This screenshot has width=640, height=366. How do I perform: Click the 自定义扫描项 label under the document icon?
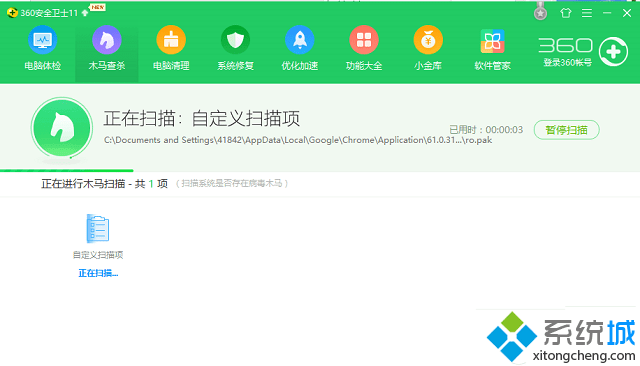[x=98, y=255]
